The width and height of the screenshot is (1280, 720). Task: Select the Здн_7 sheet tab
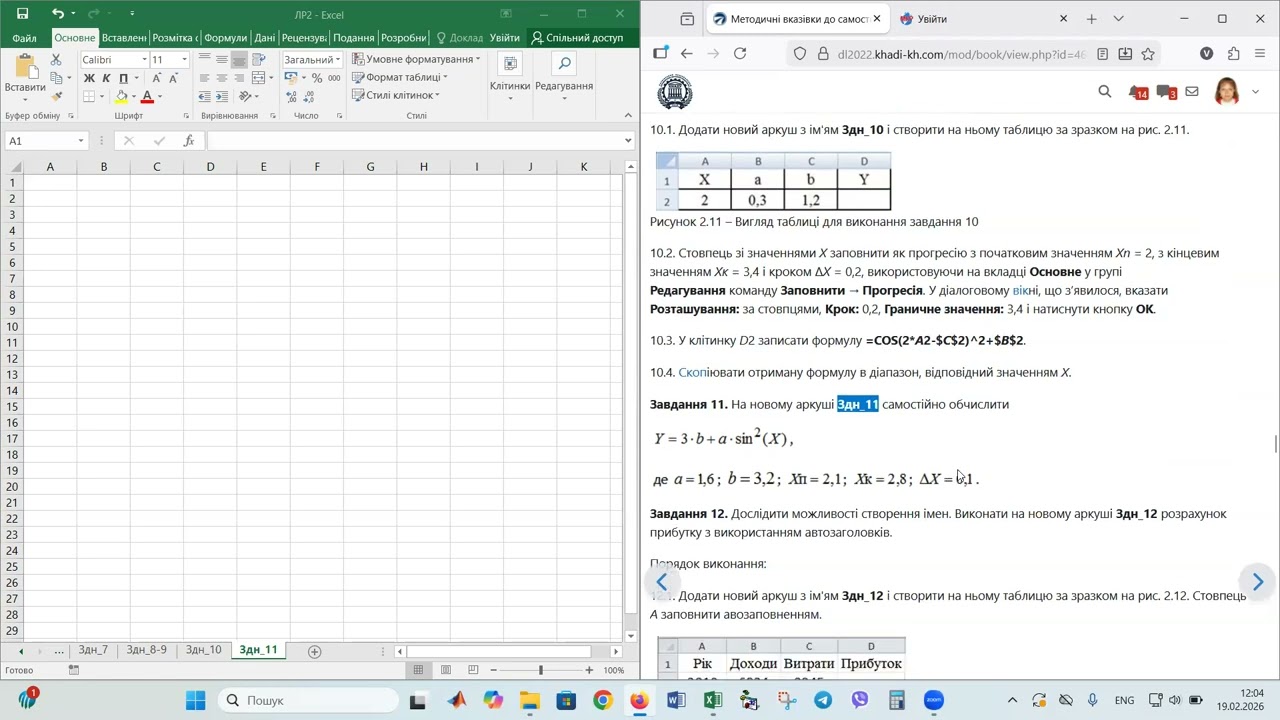coord(93,650)
